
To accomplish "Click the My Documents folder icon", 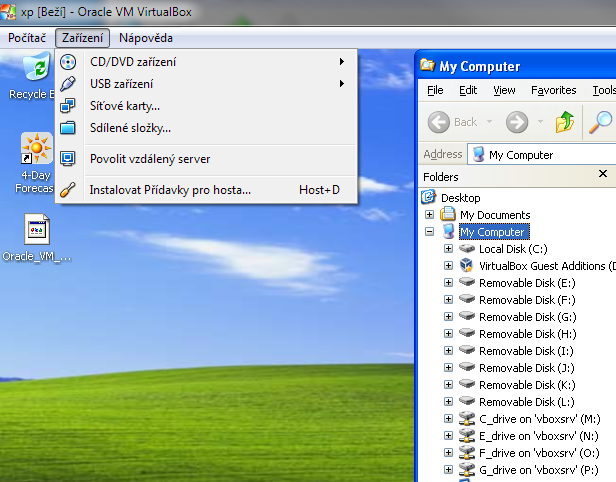I will (448, 214).
